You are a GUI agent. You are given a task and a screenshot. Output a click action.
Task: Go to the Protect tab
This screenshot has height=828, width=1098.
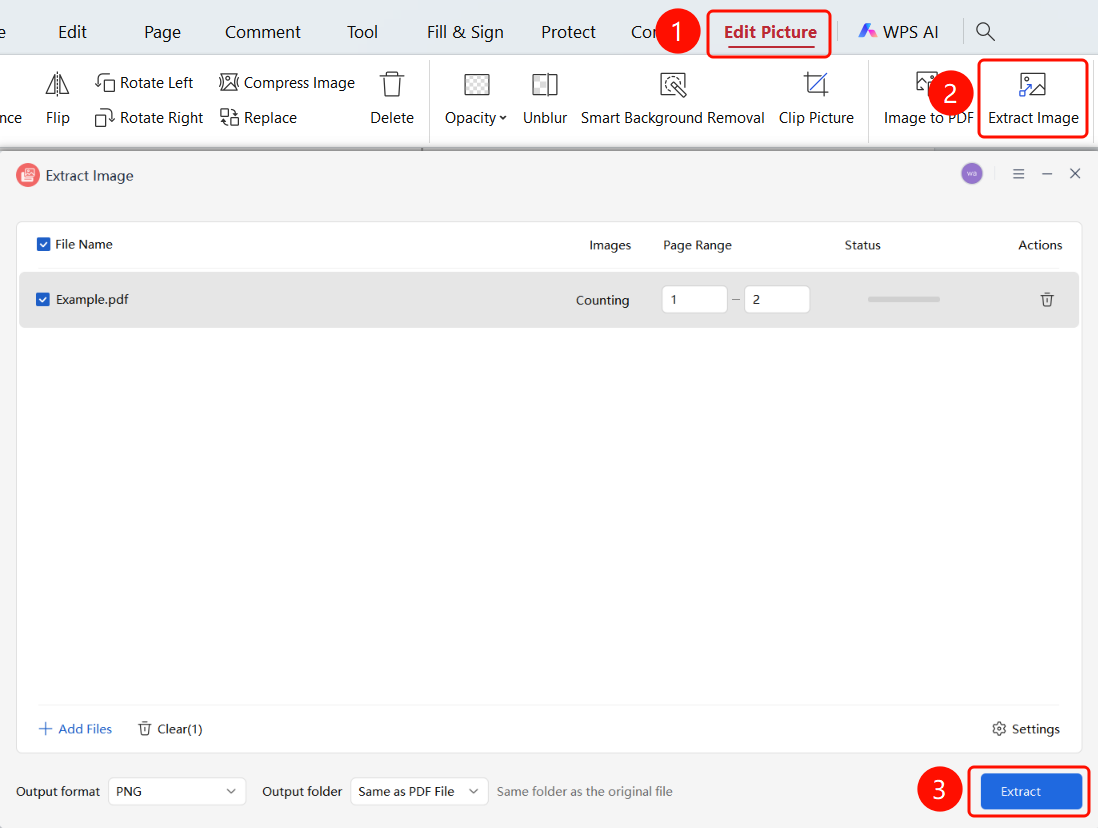568,32
